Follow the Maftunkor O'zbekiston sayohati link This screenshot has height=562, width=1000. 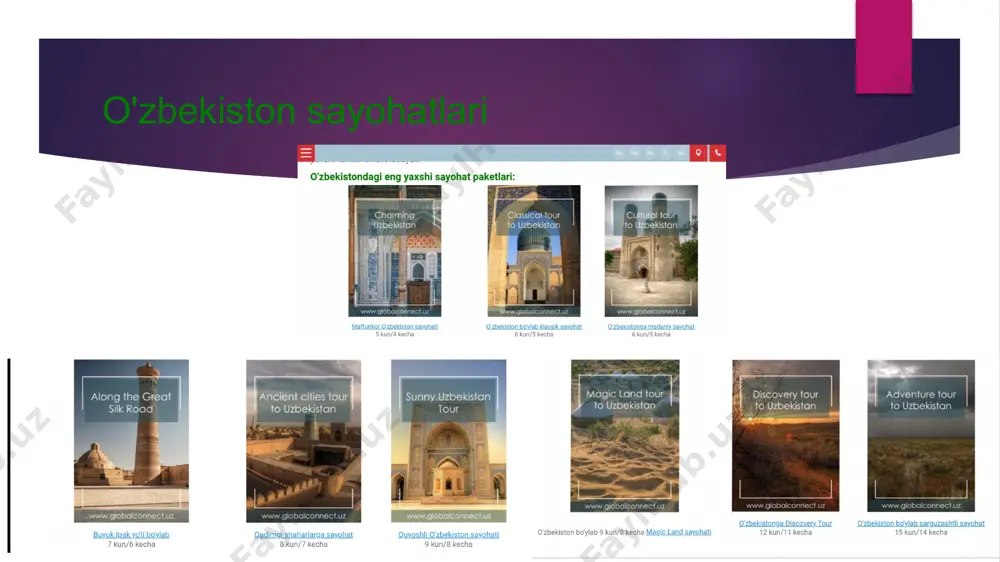(x=395, y=327)
